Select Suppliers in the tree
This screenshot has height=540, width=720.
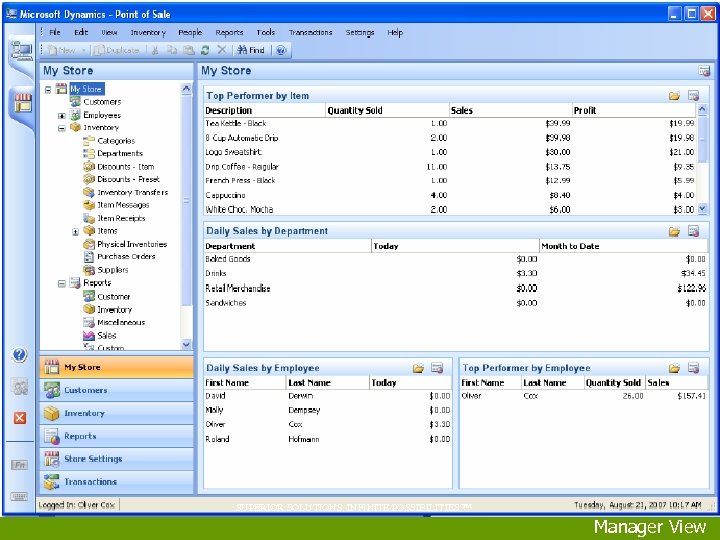click(112, 270)
